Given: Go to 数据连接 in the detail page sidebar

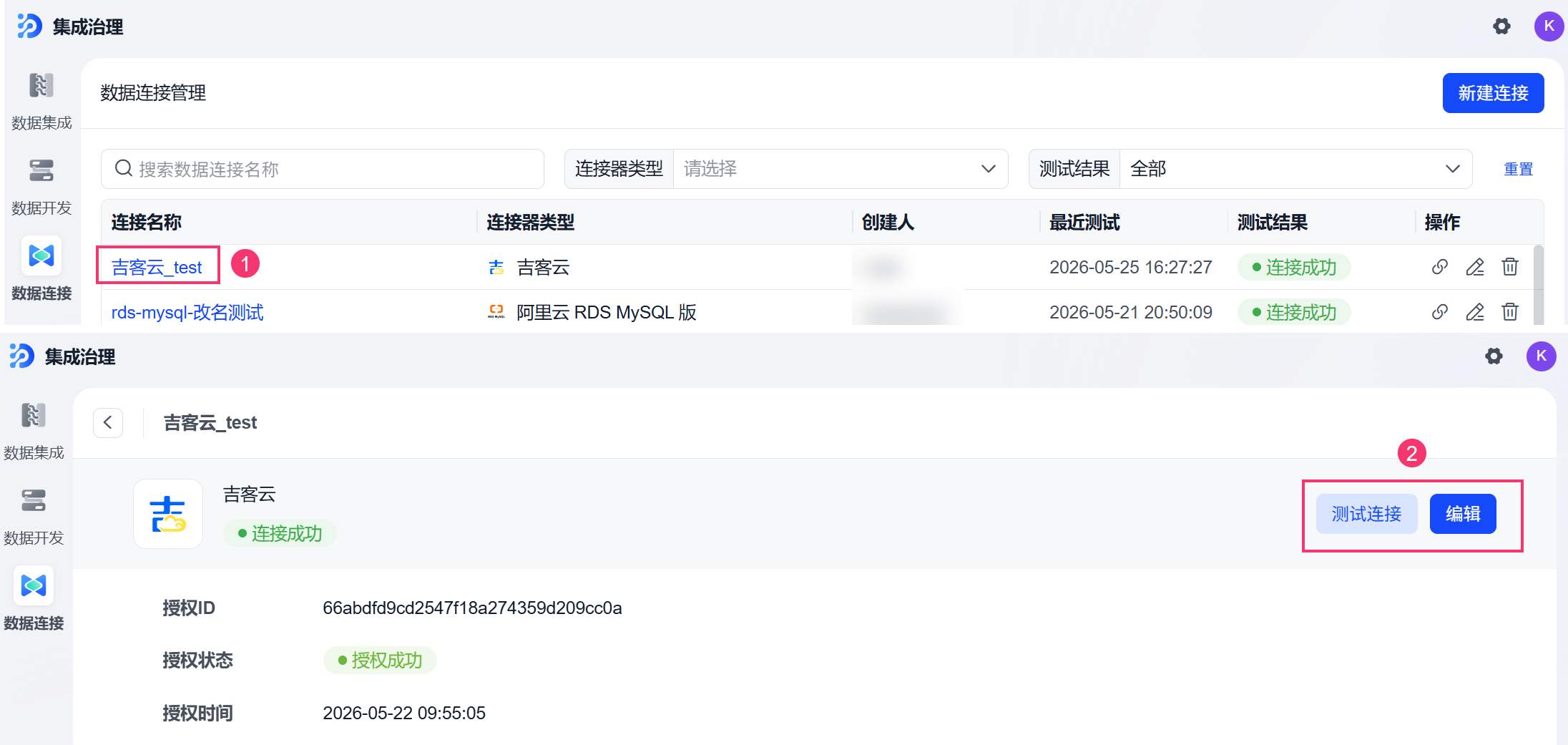Looking at the screenshot, I should 34,600.
